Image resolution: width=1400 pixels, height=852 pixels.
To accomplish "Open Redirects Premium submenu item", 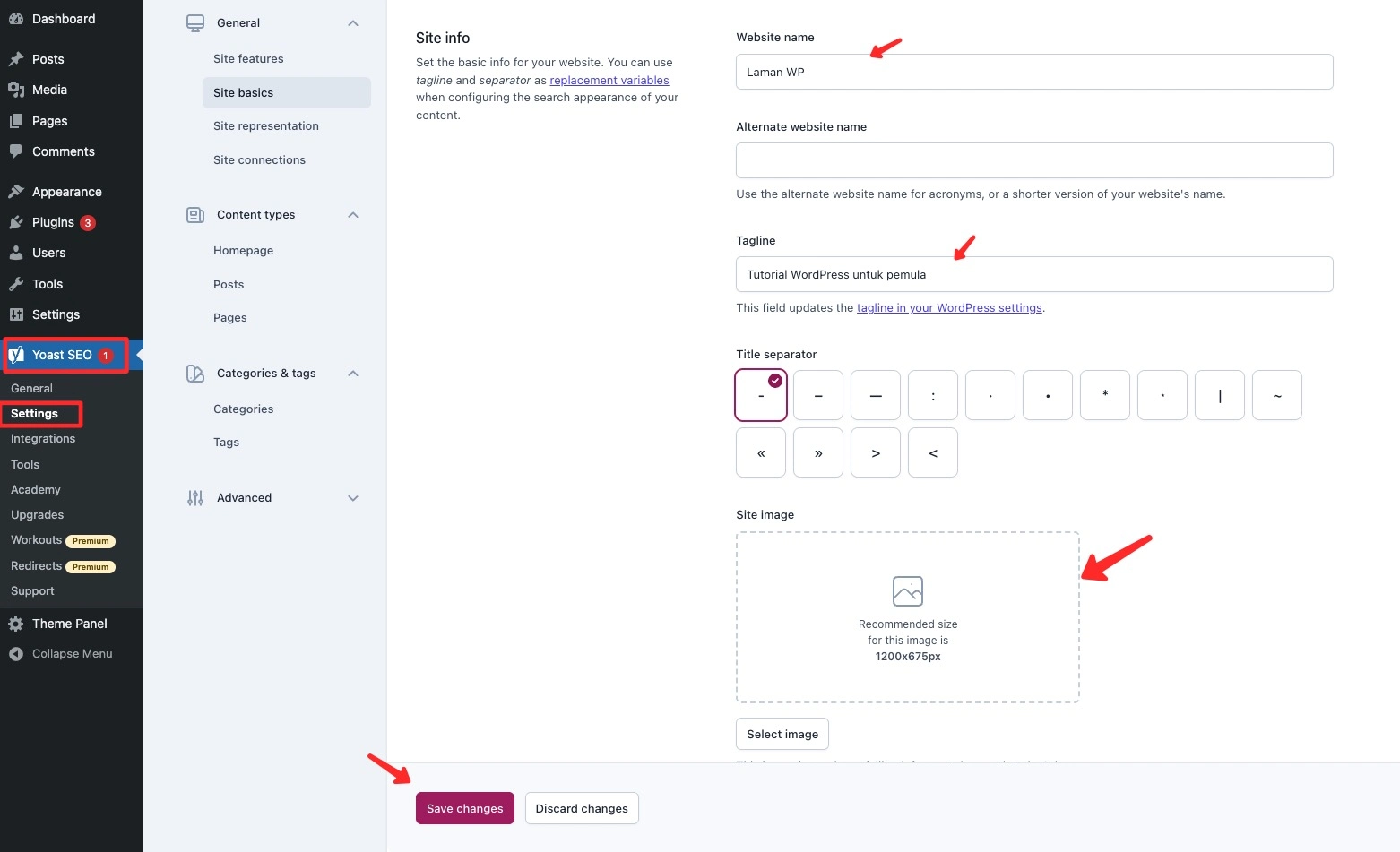I will click(63, 566).
